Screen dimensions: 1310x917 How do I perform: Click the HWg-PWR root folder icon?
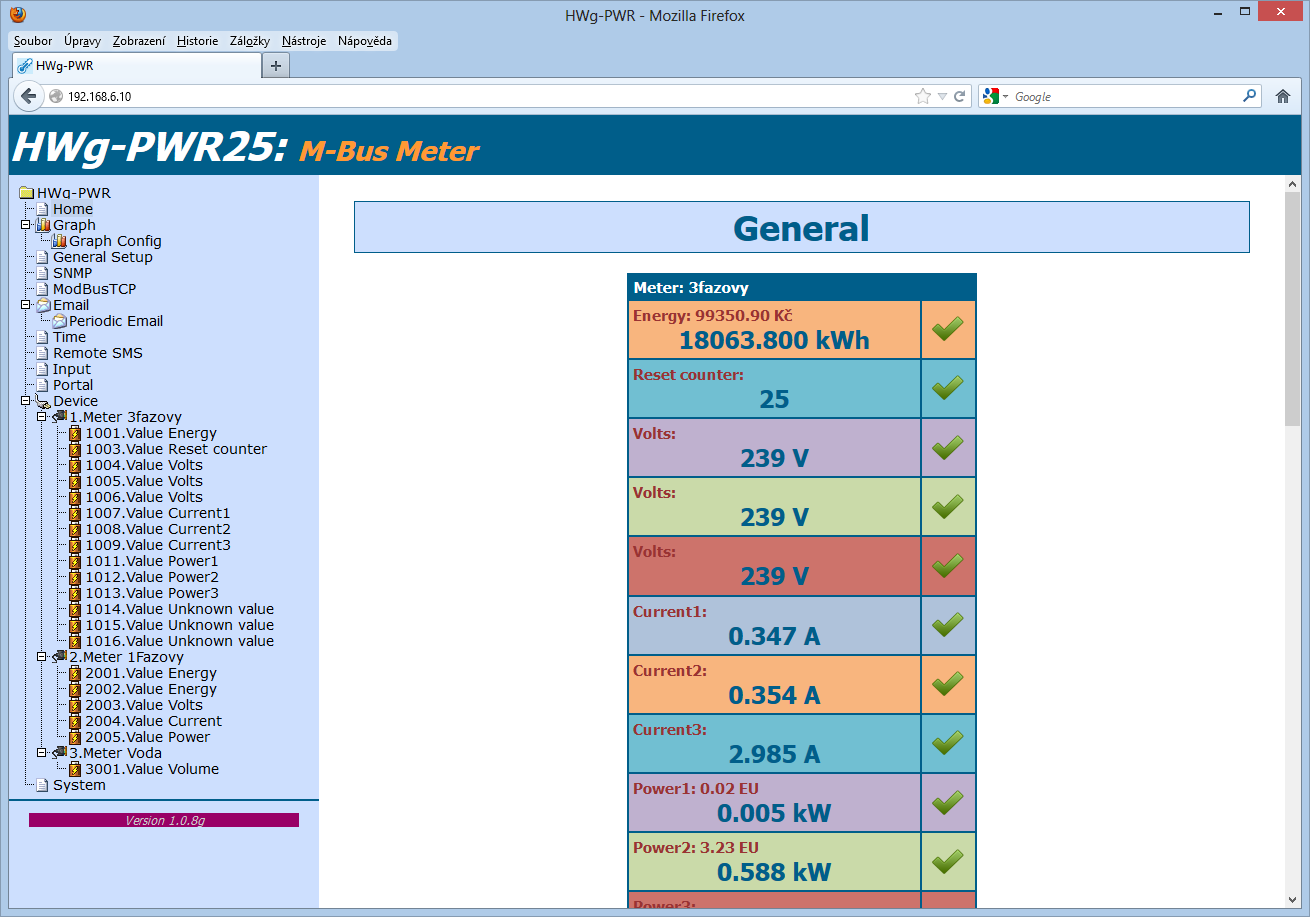26,193
